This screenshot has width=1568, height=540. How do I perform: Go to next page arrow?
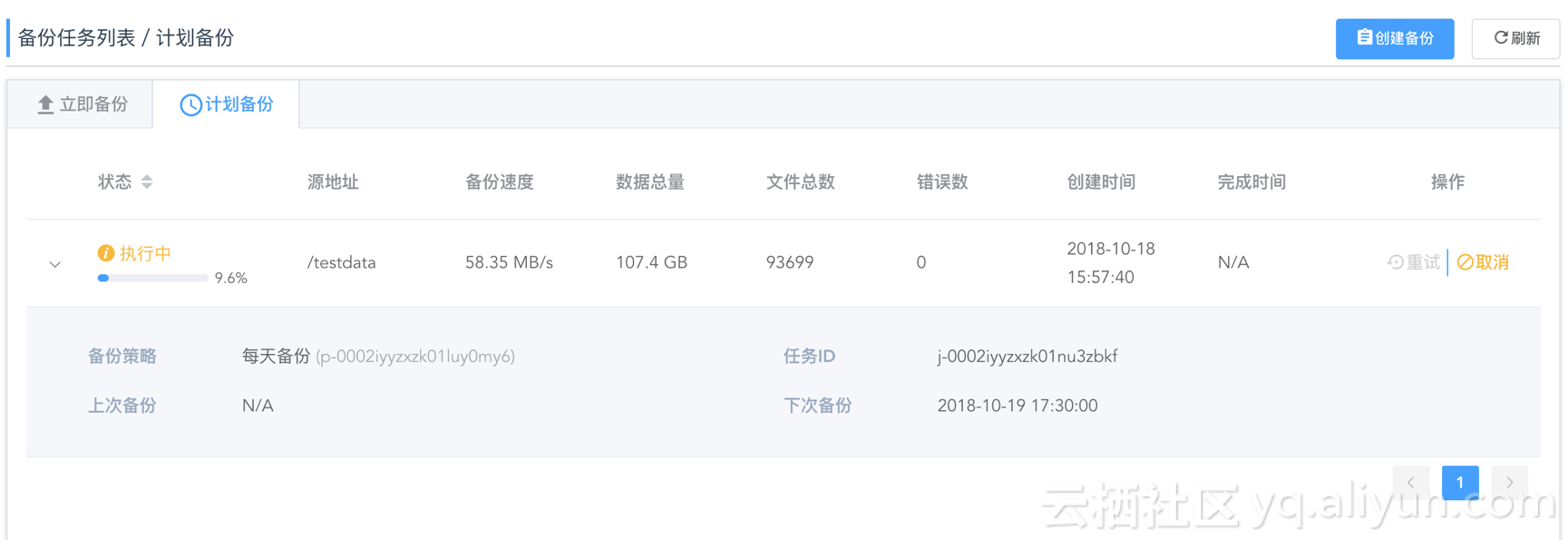click(x=1510, y=483)
